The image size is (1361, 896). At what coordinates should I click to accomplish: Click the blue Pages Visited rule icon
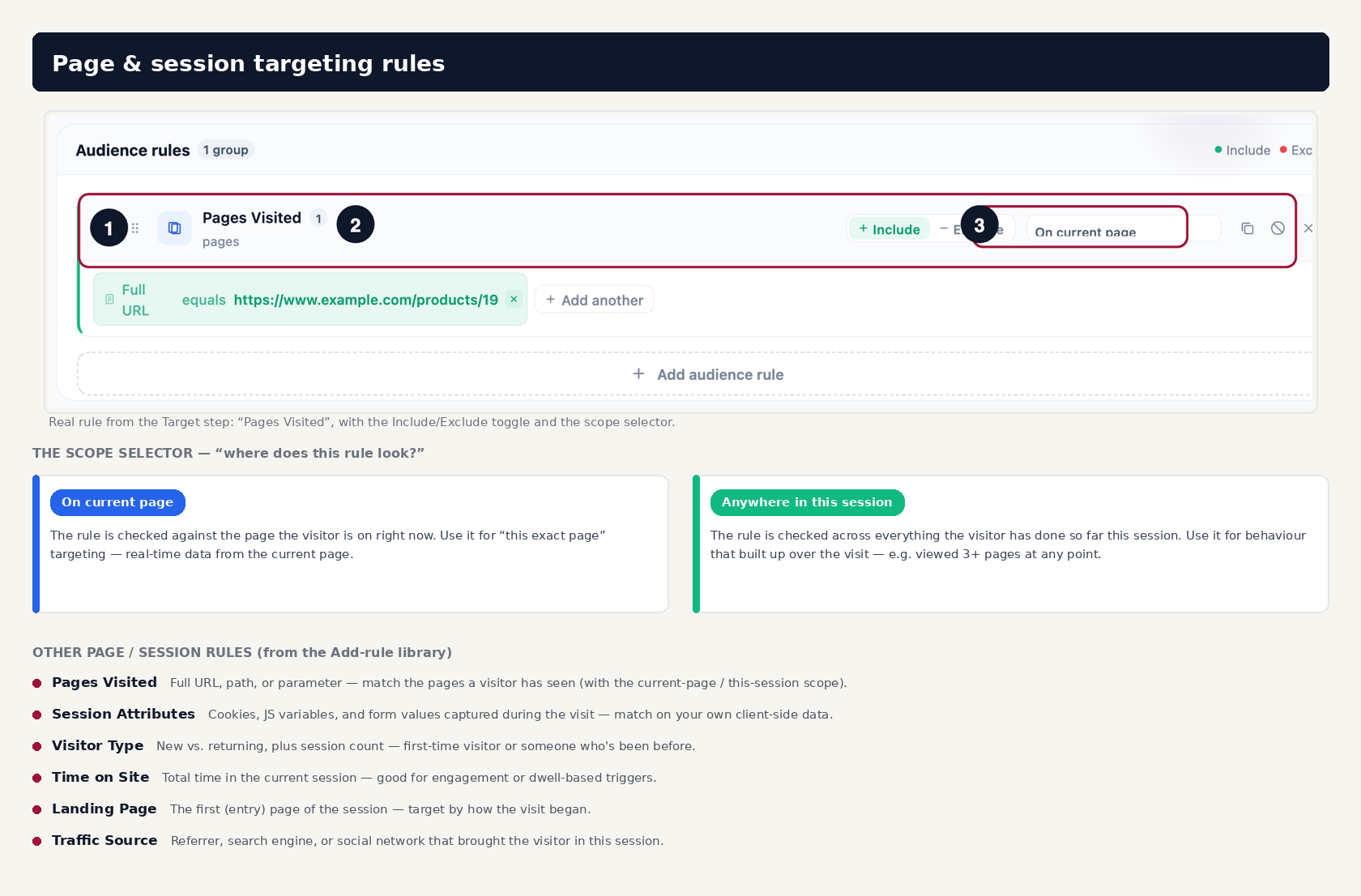coord(174,228)
